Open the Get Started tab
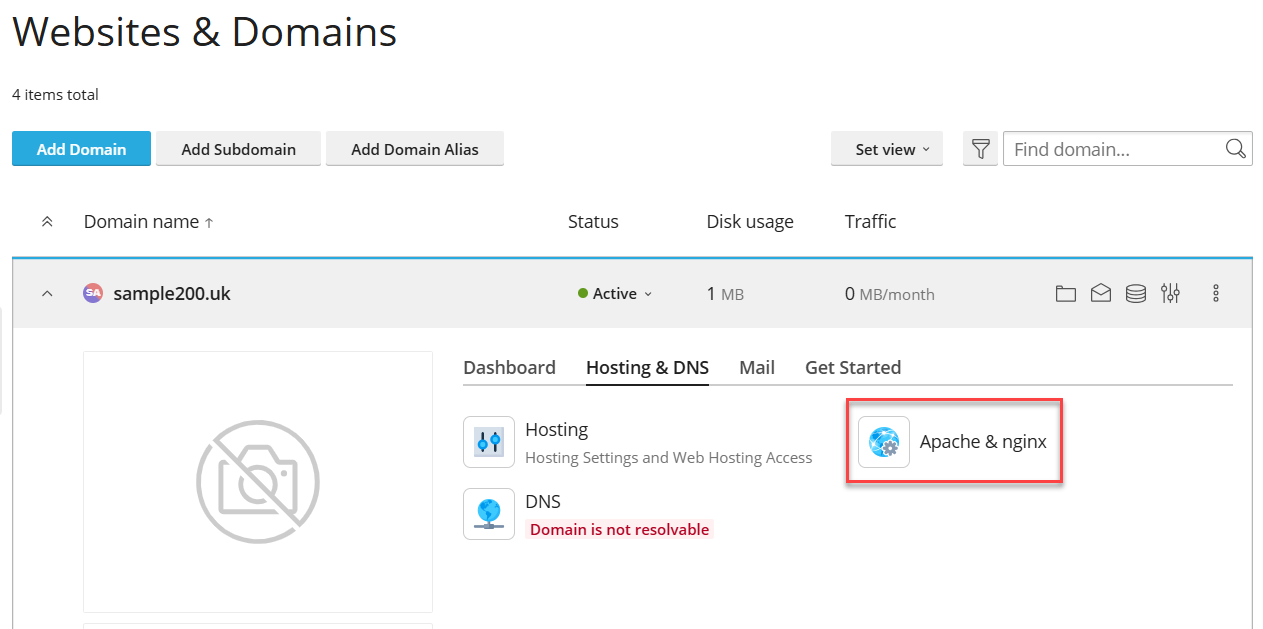 (853, 367)
